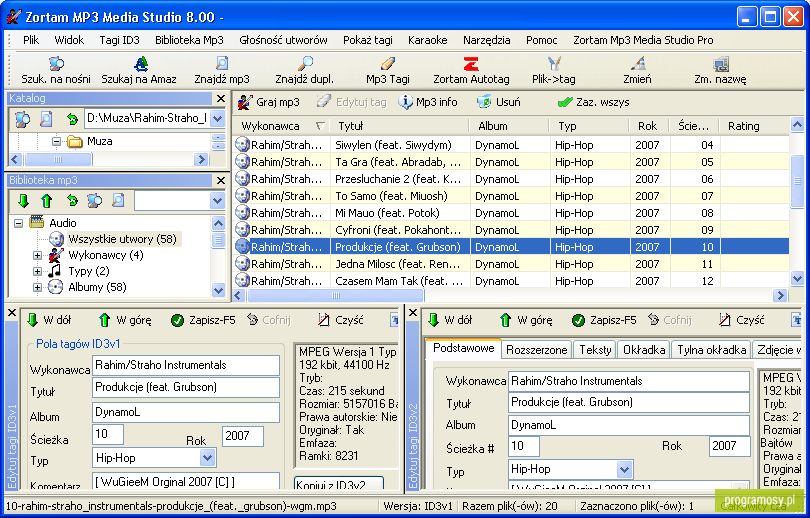This screenshot has height=518, width=810.
Task: Select the Siwylen (feat. Siwydym) track row
Action: coord(510,145)
